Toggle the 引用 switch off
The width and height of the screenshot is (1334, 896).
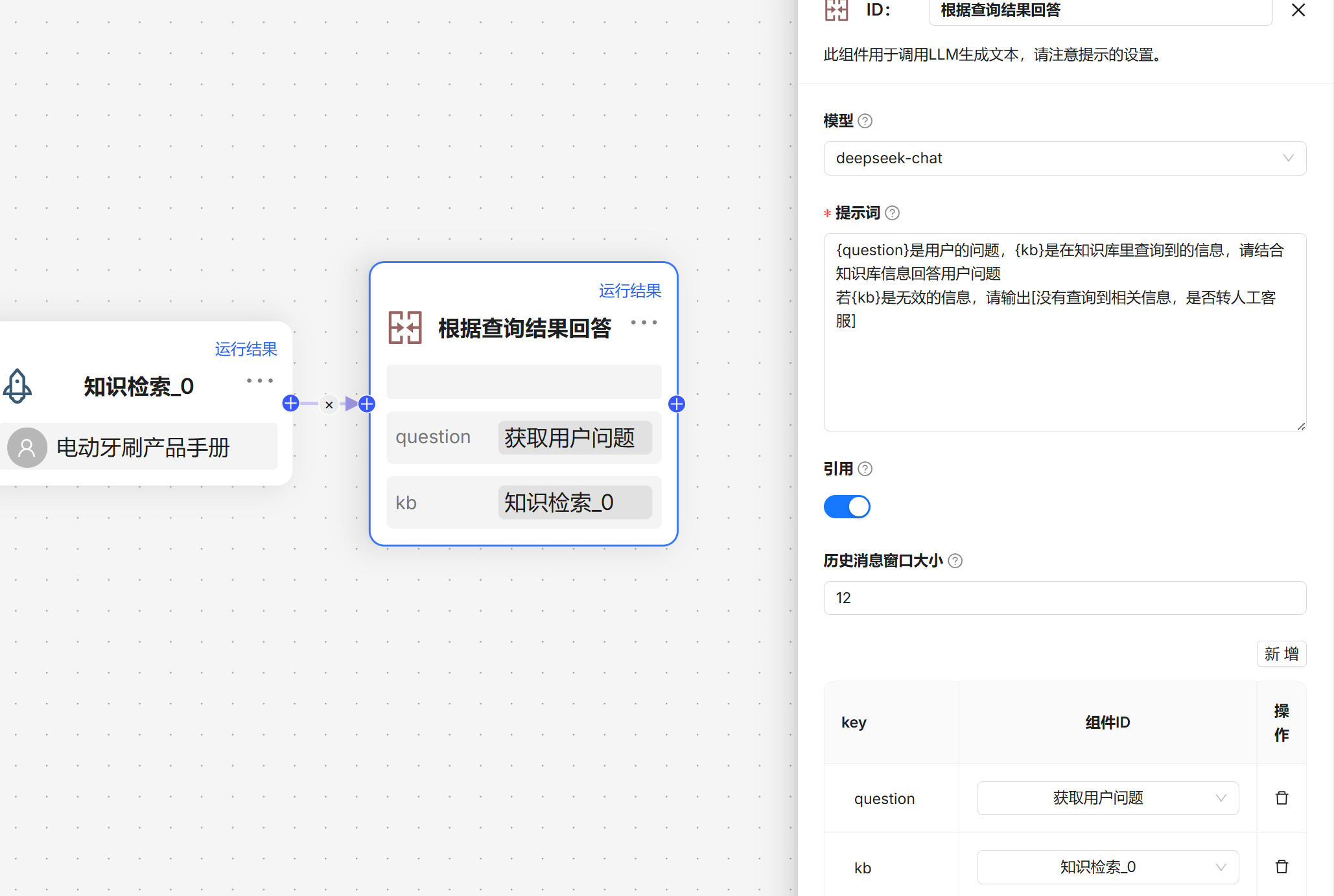(x=847, y=507)
